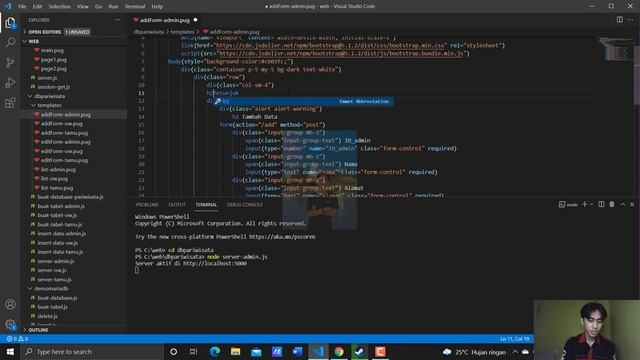The height and width of the screenshot is (360, 640).
Task: Open File Explorer from taskbar
Action: (x=236, y=351)
